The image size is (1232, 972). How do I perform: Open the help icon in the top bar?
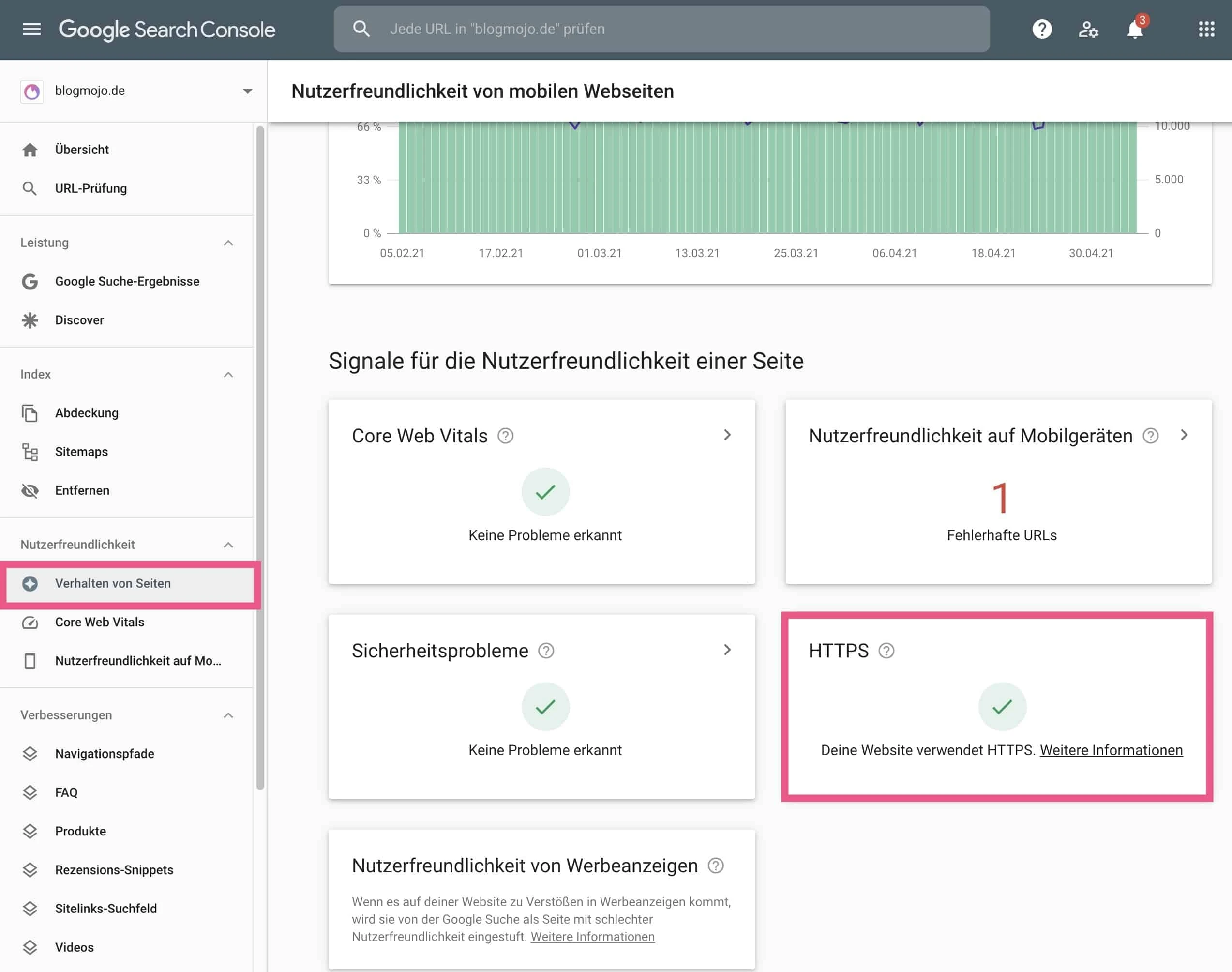[1041, 29]
